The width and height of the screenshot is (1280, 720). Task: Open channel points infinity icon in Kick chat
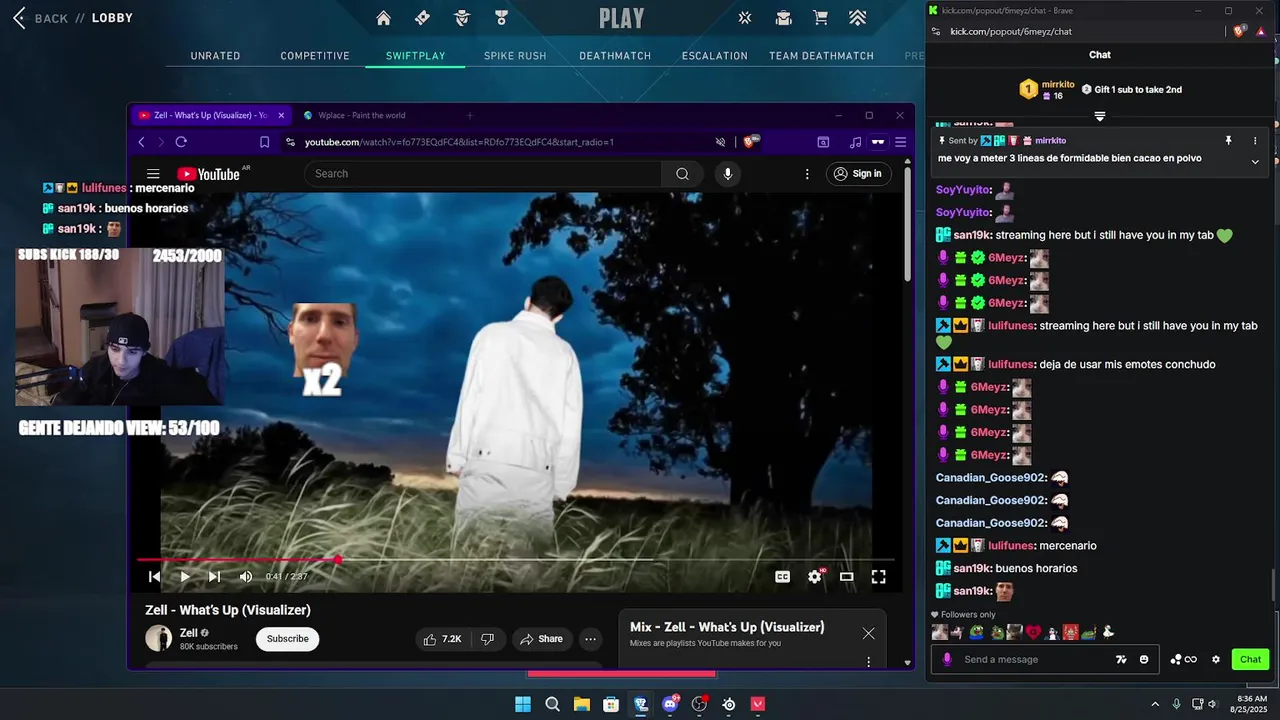[x=1184, y=659]
